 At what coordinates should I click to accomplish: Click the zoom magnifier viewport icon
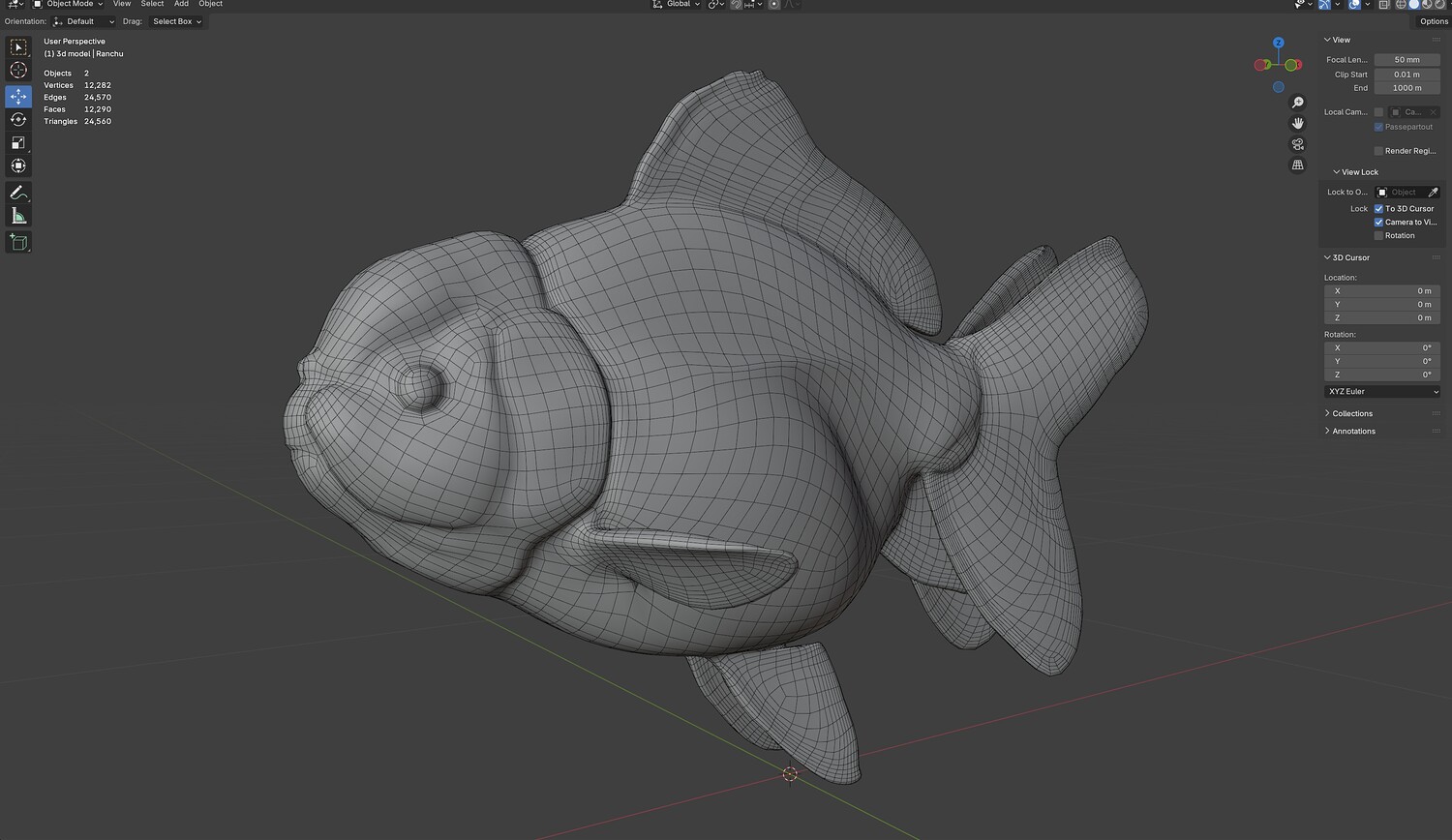1298,103
